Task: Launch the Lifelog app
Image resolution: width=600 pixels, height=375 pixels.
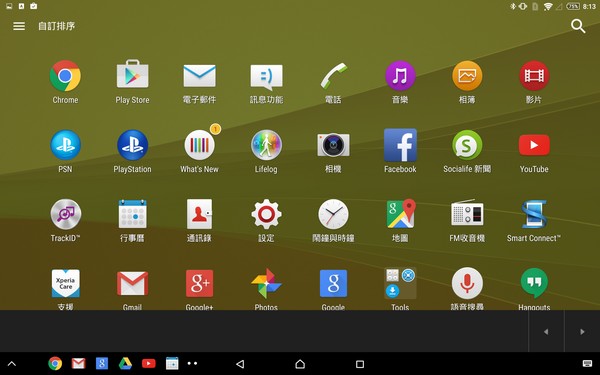Action: pos(266,145)
